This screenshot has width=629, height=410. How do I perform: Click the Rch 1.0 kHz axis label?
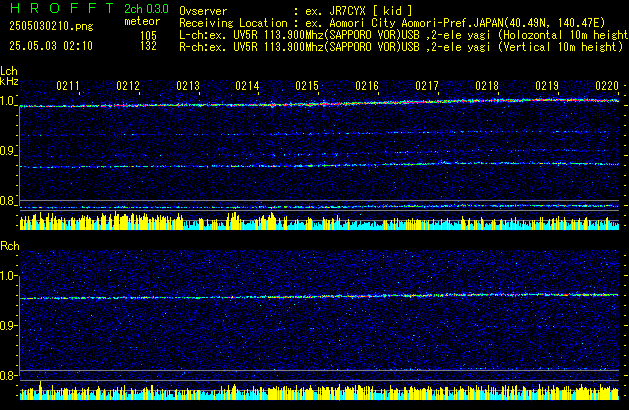click(x=8, y=276)
